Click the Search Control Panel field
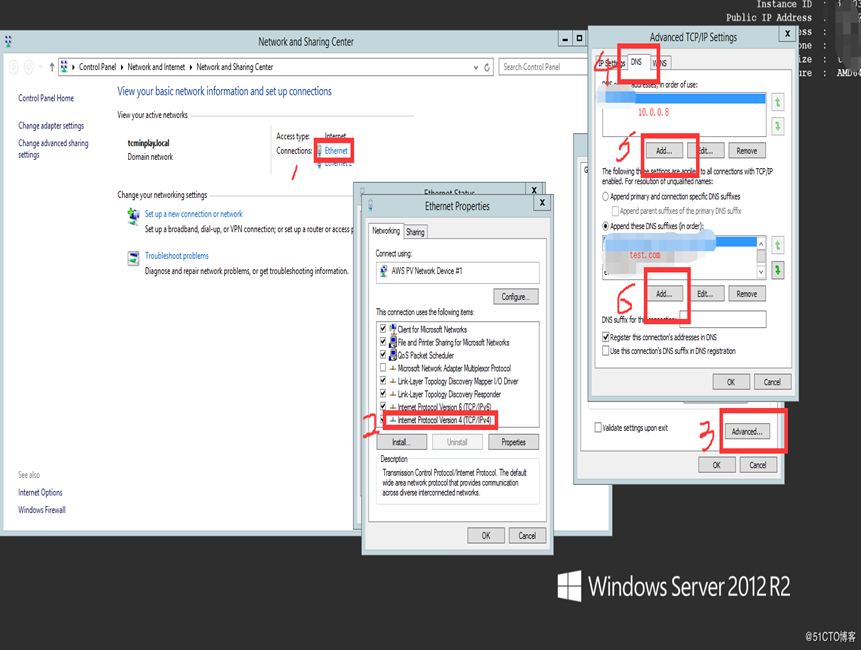Image resolution: width=861 pixels, height=650 pixels. (543, 67)
